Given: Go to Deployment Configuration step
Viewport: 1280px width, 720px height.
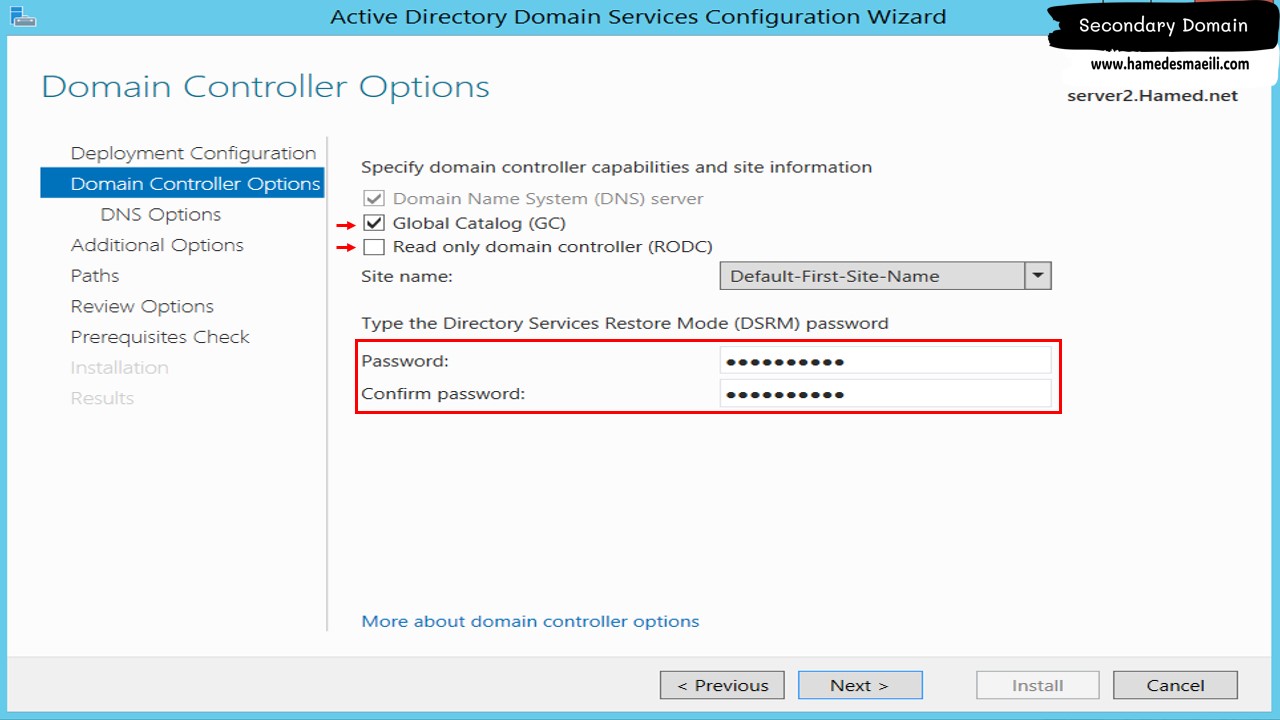Looking at the screenshot, I should click(x=193, y=153).
